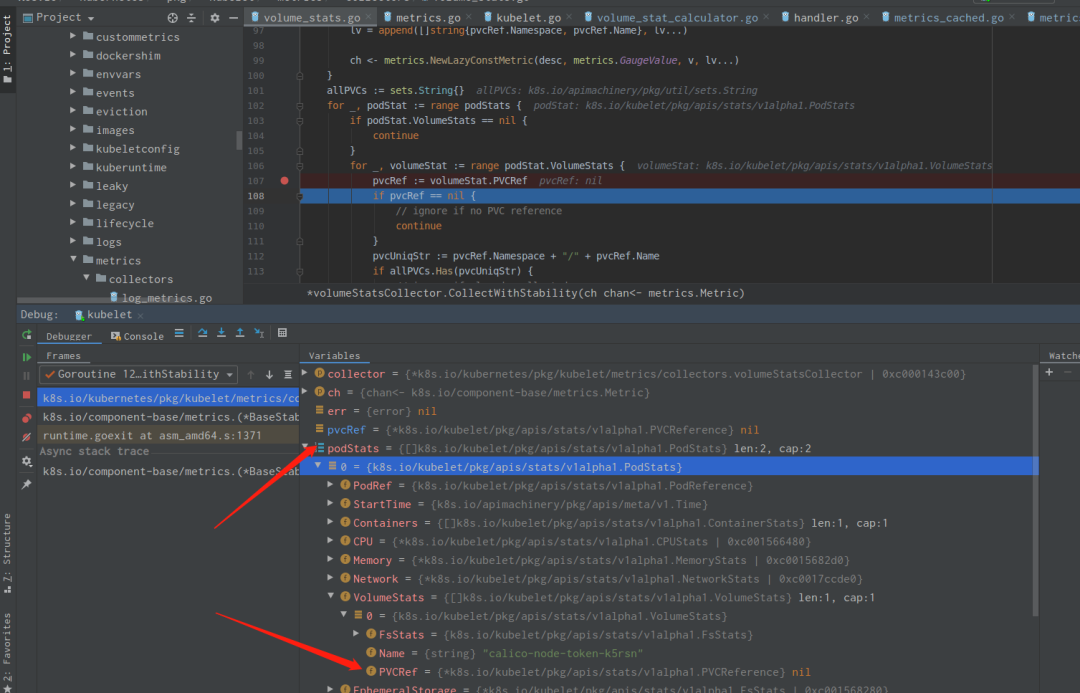This screenshot has height=693, width=1080.
Task: Collapse the collectors folder
Action: [86, 278]
